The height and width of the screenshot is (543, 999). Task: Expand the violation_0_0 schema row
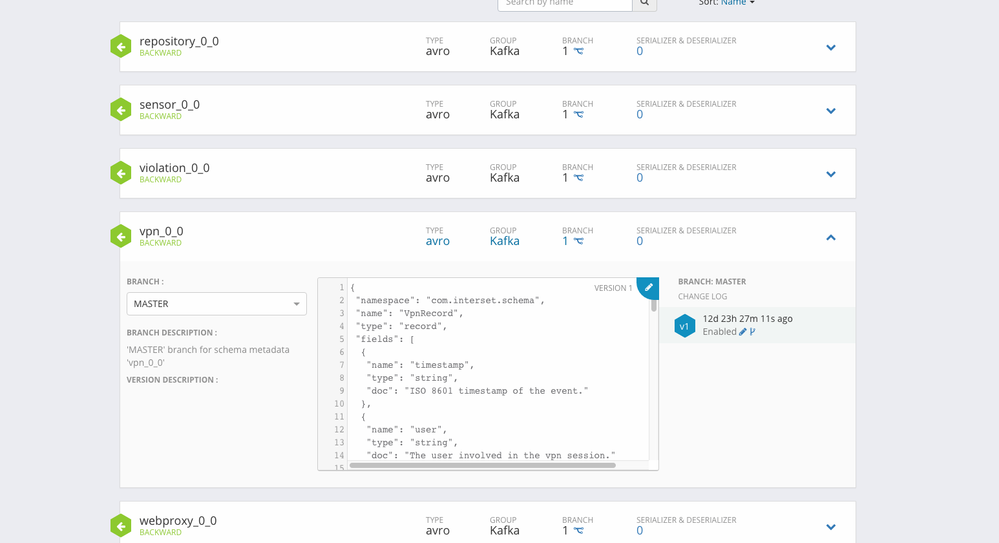pos(830,174)
